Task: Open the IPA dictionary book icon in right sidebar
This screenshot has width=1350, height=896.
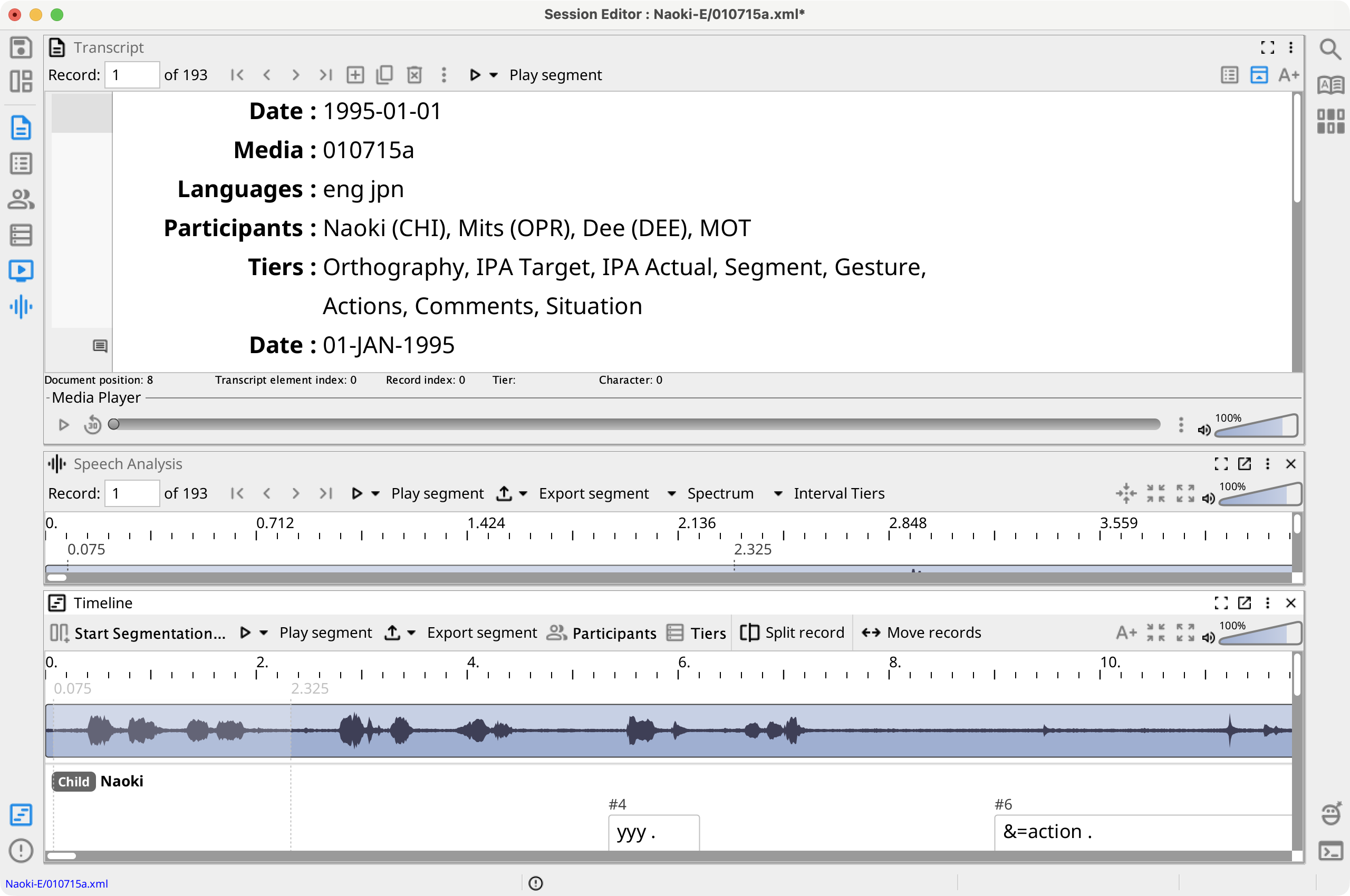Action: point(1330,85)
